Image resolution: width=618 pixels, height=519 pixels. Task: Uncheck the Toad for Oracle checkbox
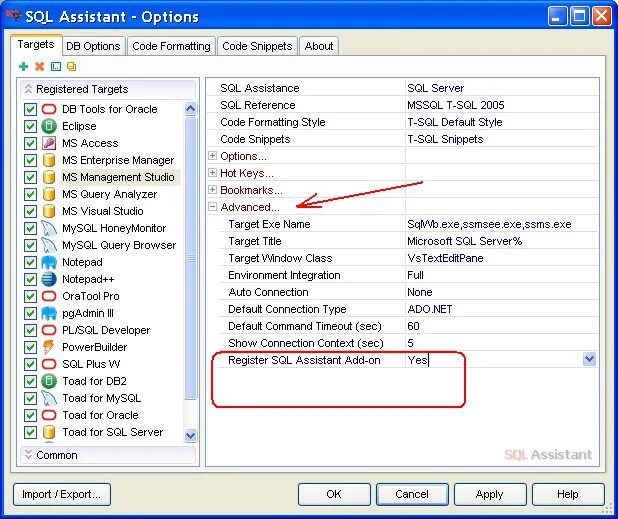[30, 415]
